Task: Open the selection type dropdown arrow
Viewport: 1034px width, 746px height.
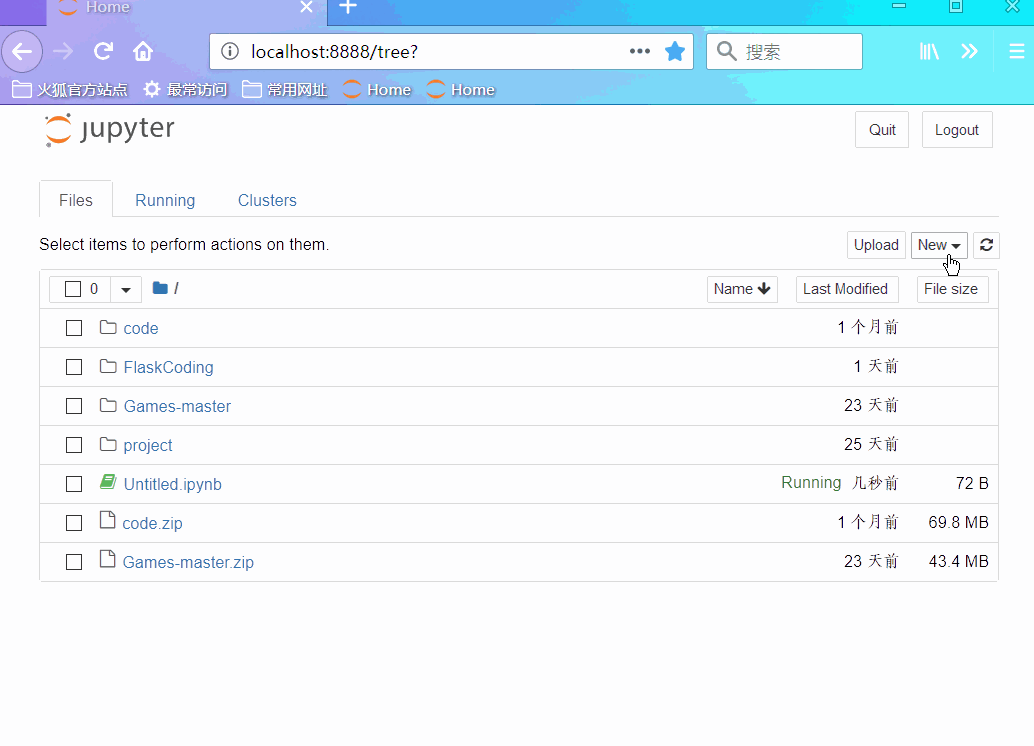Action: click(126, 289)
